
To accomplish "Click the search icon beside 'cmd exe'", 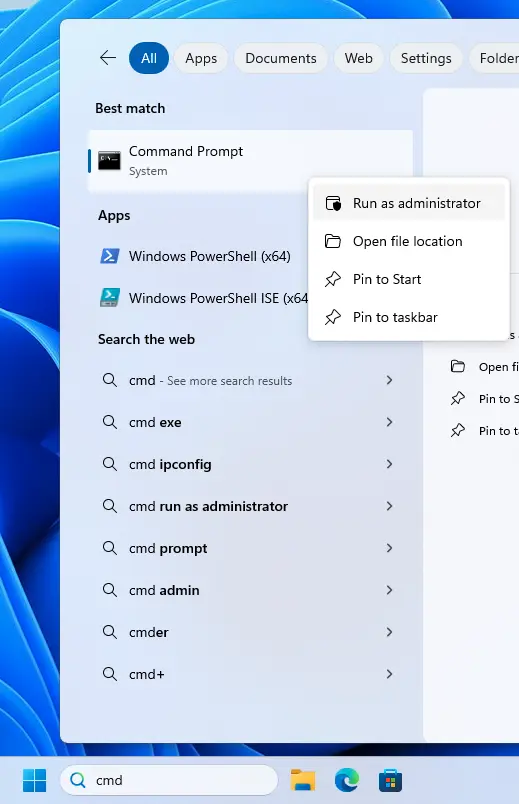I will (x=110, y=423).
